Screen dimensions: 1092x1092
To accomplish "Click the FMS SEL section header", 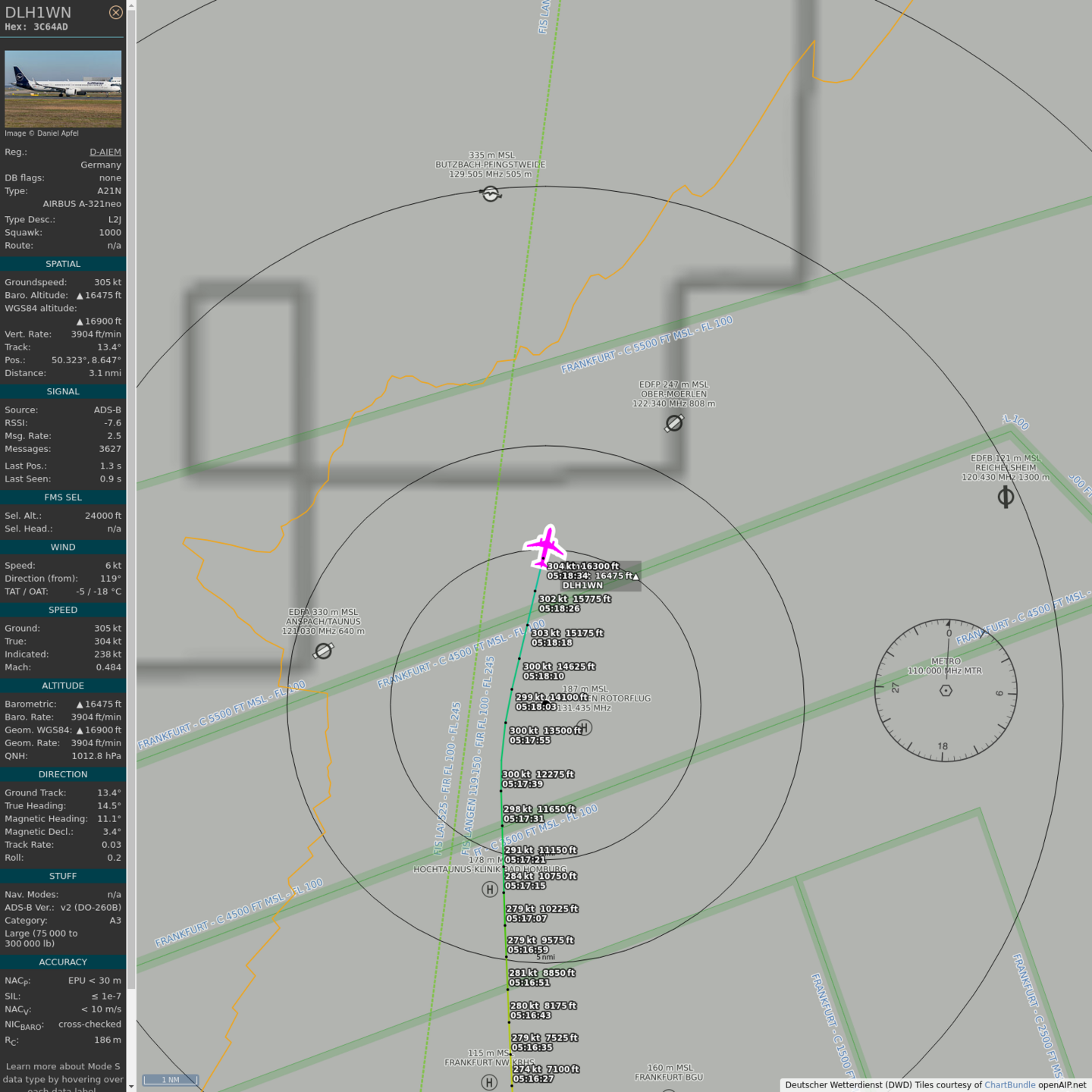I will pyautogui.click(x=63, y=497).
